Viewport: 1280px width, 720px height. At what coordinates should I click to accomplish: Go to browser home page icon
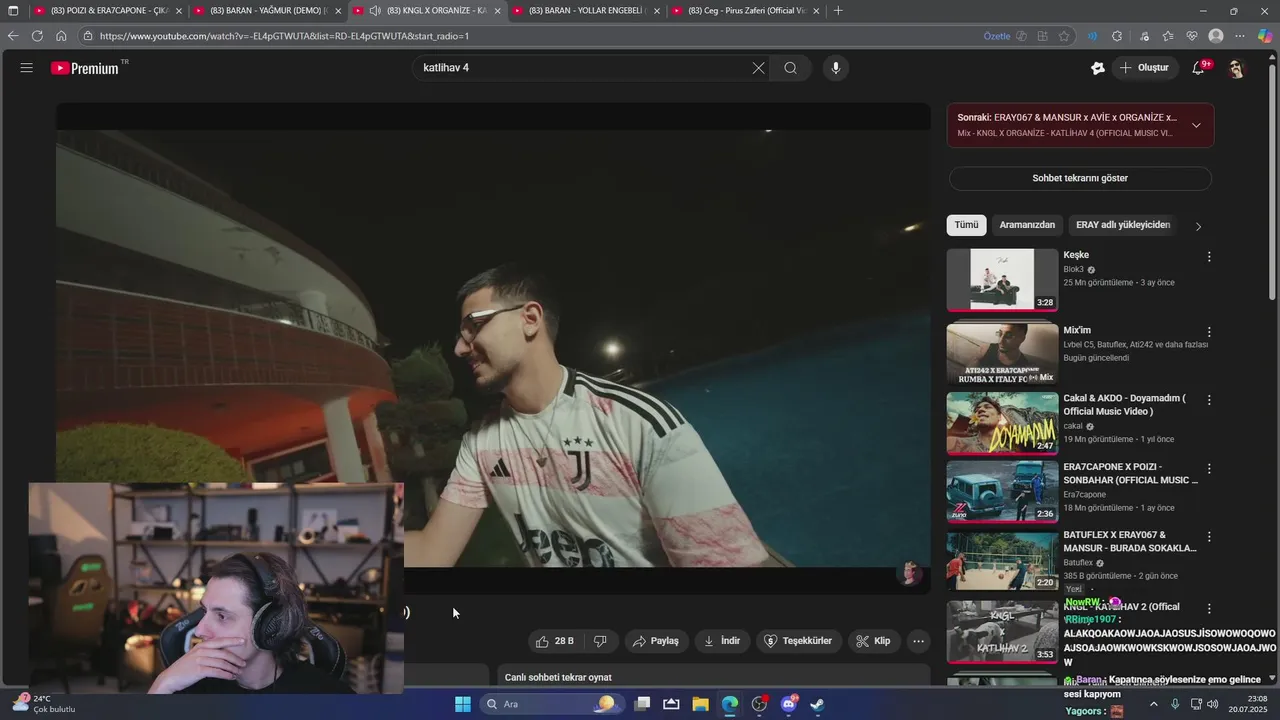61,36
